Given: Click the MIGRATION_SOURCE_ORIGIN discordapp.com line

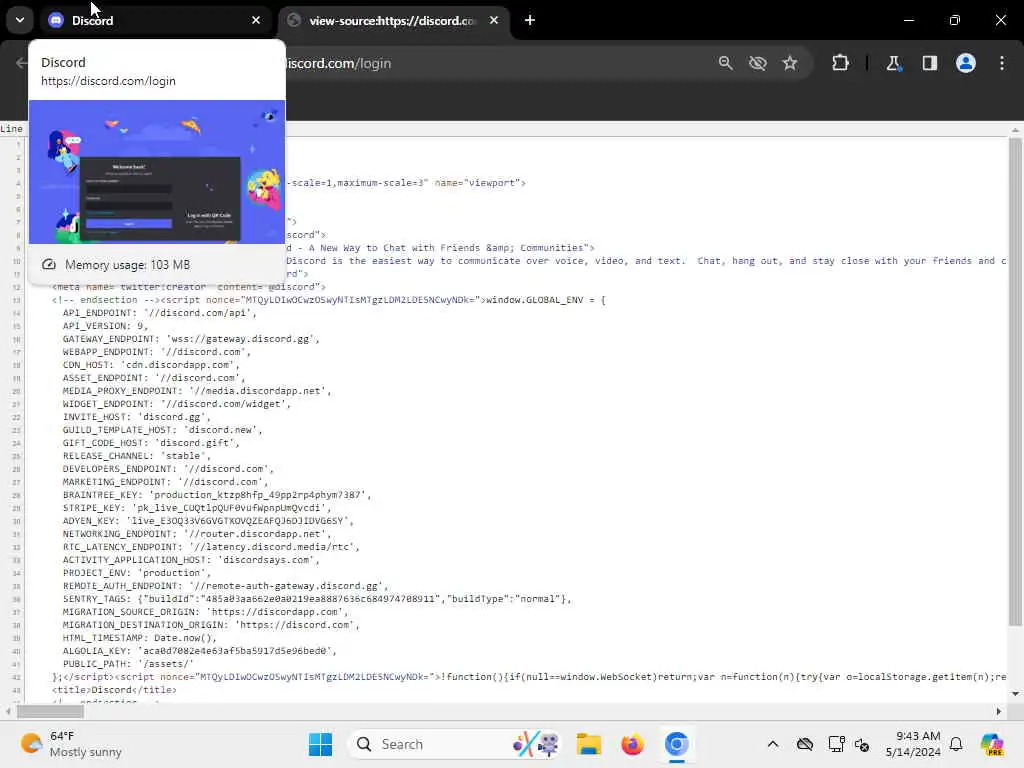Looking at the screenshot, I should click(206, 612).
